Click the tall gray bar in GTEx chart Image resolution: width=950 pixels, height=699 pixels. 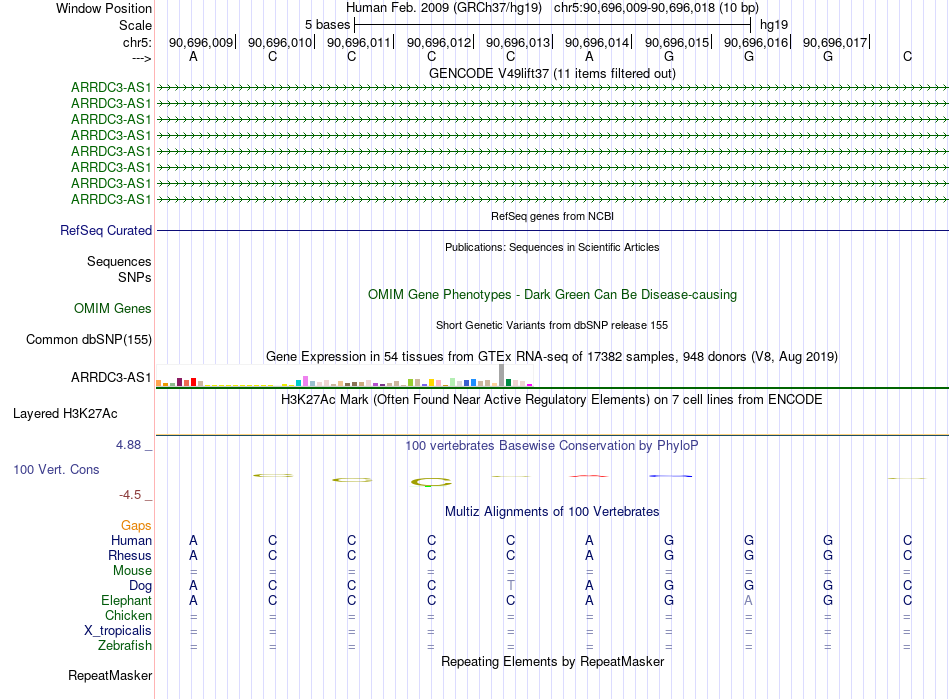pos(501,376)
